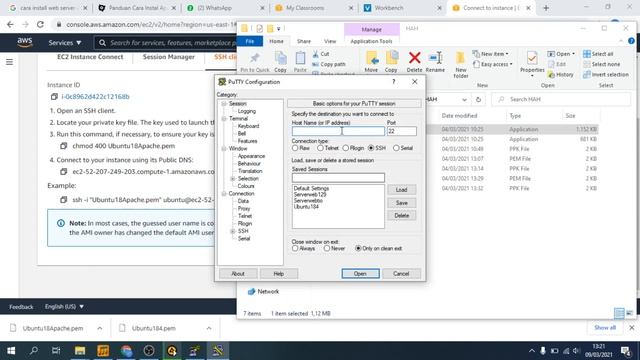Screen dimensions: 640x360
Task: Copy the Public DNS address
Action: pyautogui.click(x=63, y=172)
